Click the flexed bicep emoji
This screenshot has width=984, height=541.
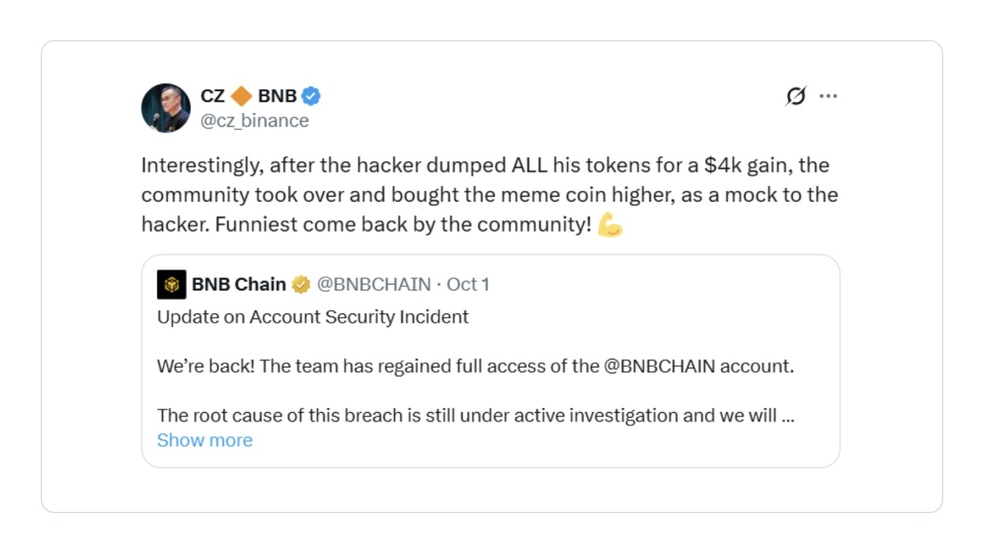click(x=610, y=224)
